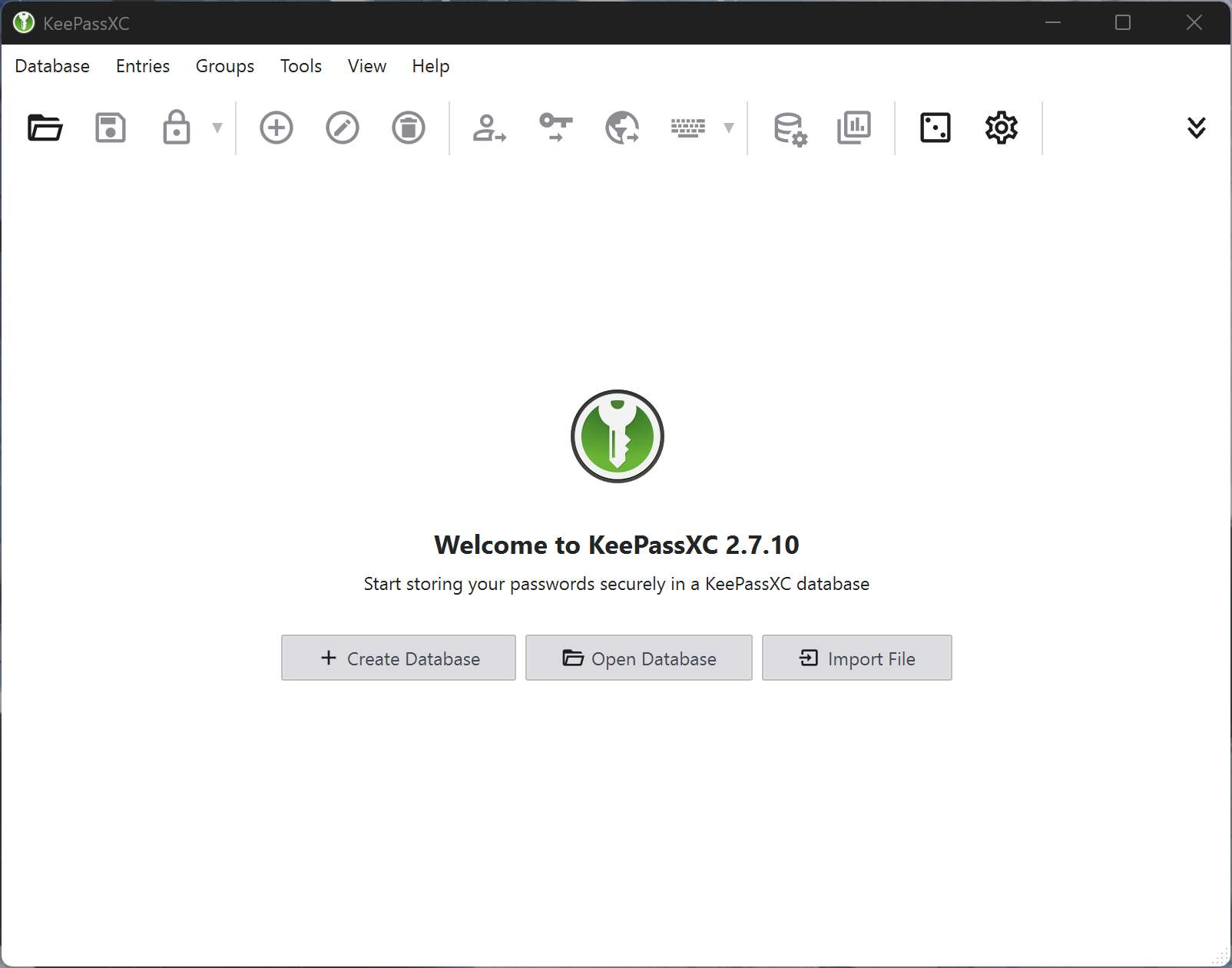
Task: Expand the Auto-Type dropdown arrow
Action: click(729, 128)
